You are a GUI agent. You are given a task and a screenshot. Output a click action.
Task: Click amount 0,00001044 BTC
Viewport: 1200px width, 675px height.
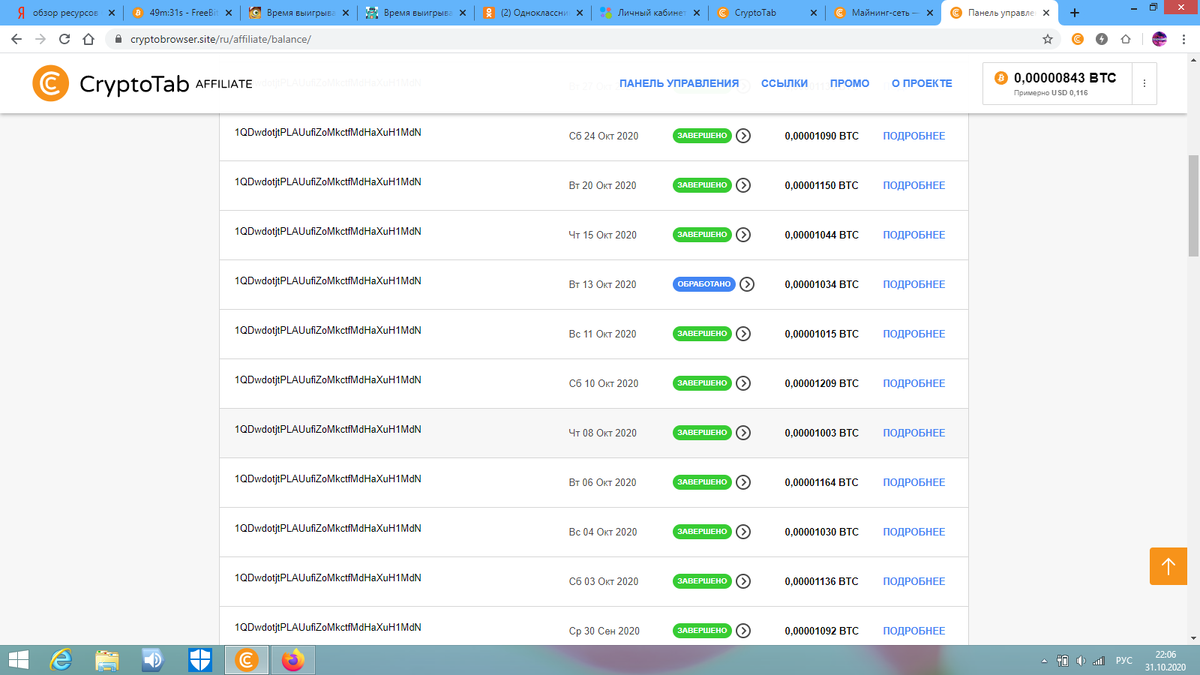pos(821,235)
